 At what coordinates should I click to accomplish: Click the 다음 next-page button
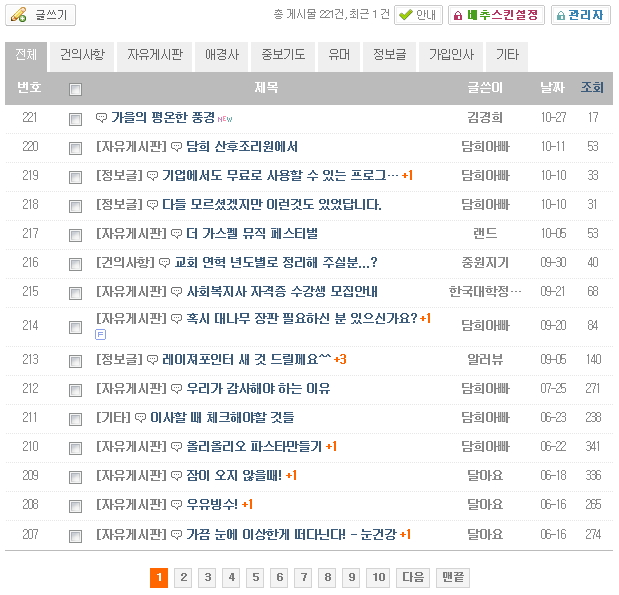coord(413,577)
